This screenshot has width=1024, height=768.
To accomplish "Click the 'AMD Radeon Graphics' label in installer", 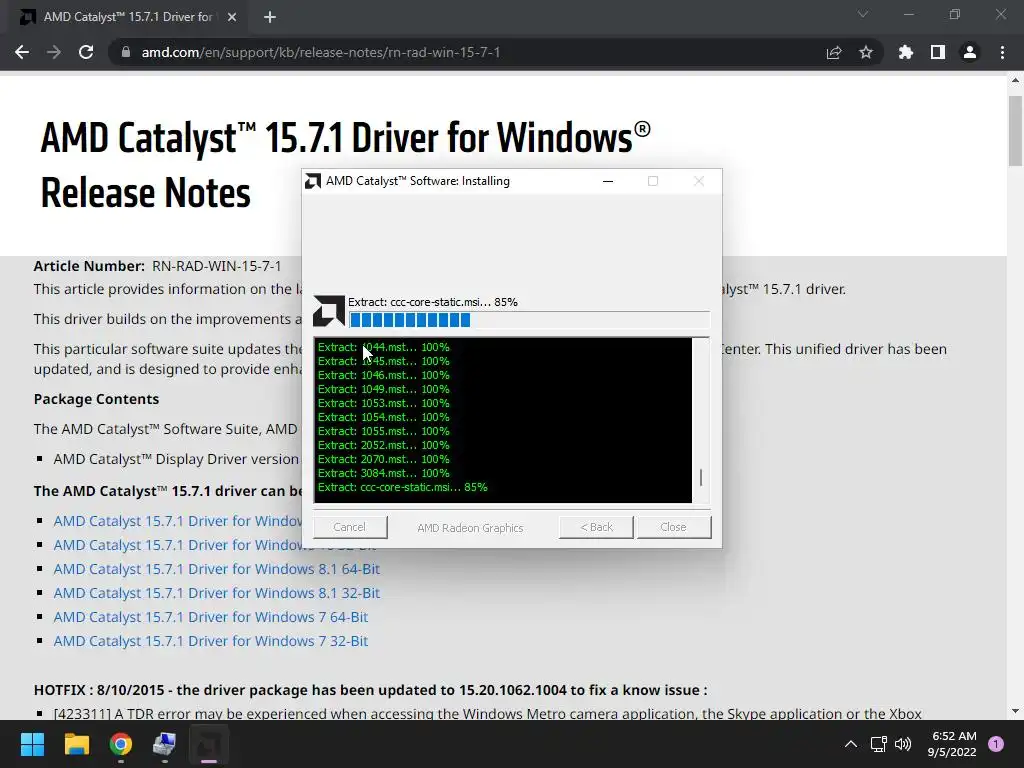I will [x=470, y=528].
